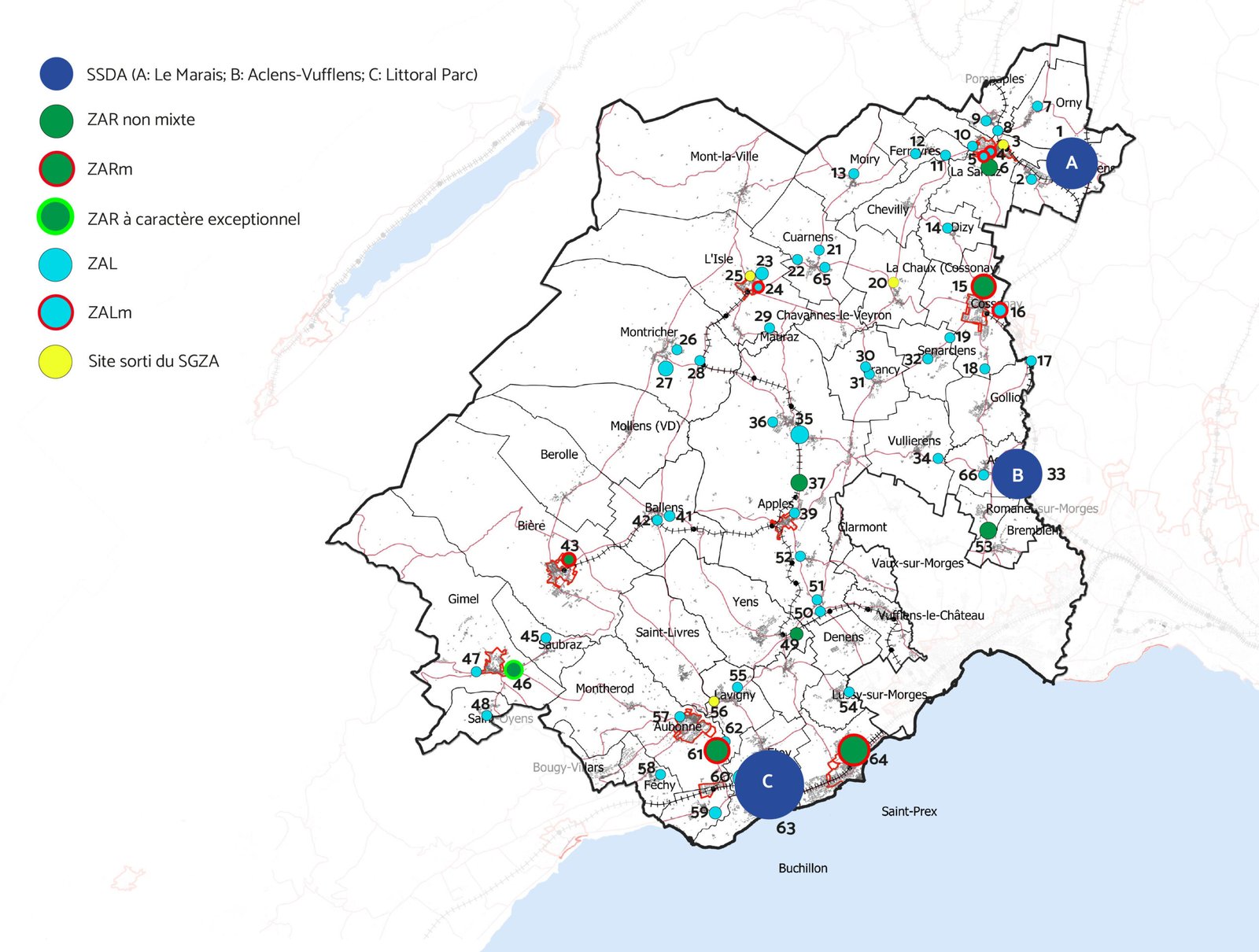Select the Buchillon place label
Image resolution: width=1259 pixels, height=952 pixels.
pyautogui.click(x=803, y=868)
